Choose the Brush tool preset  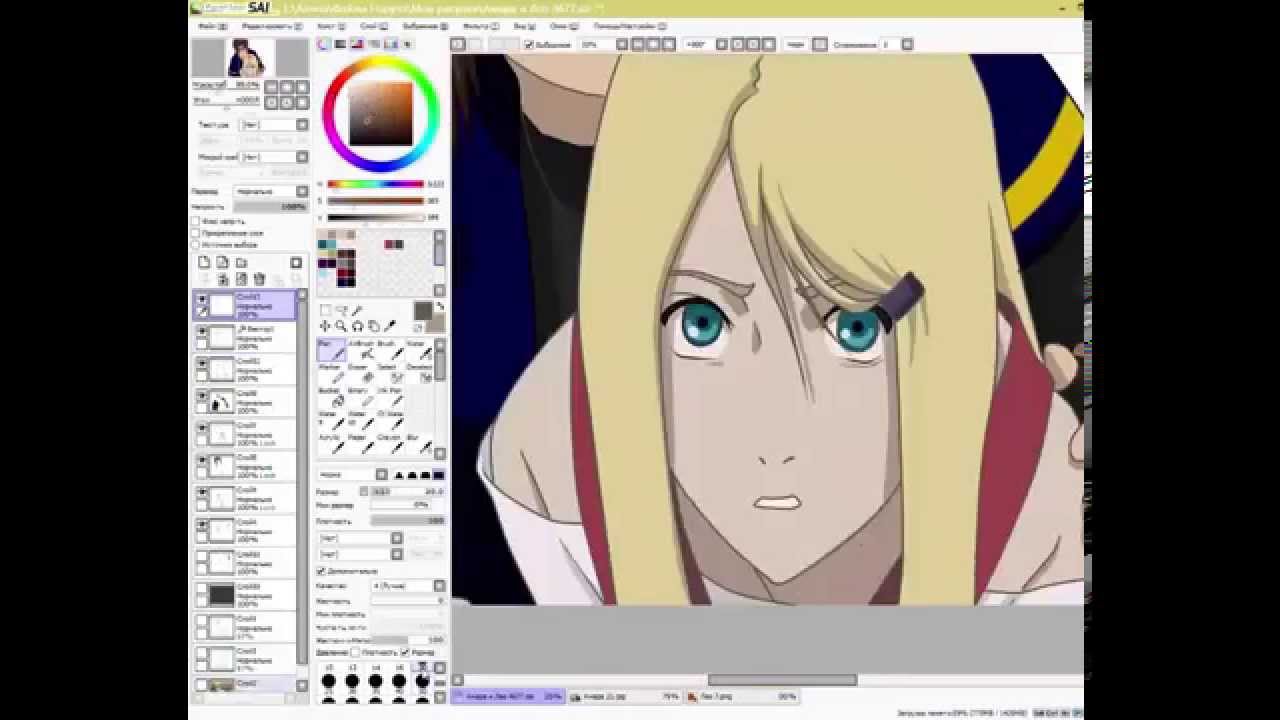[x=390, y=349]
